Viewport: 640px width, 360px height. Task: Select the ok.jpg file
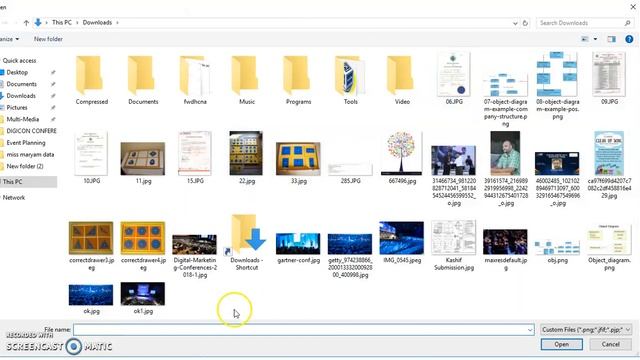(x=91, y=299)
